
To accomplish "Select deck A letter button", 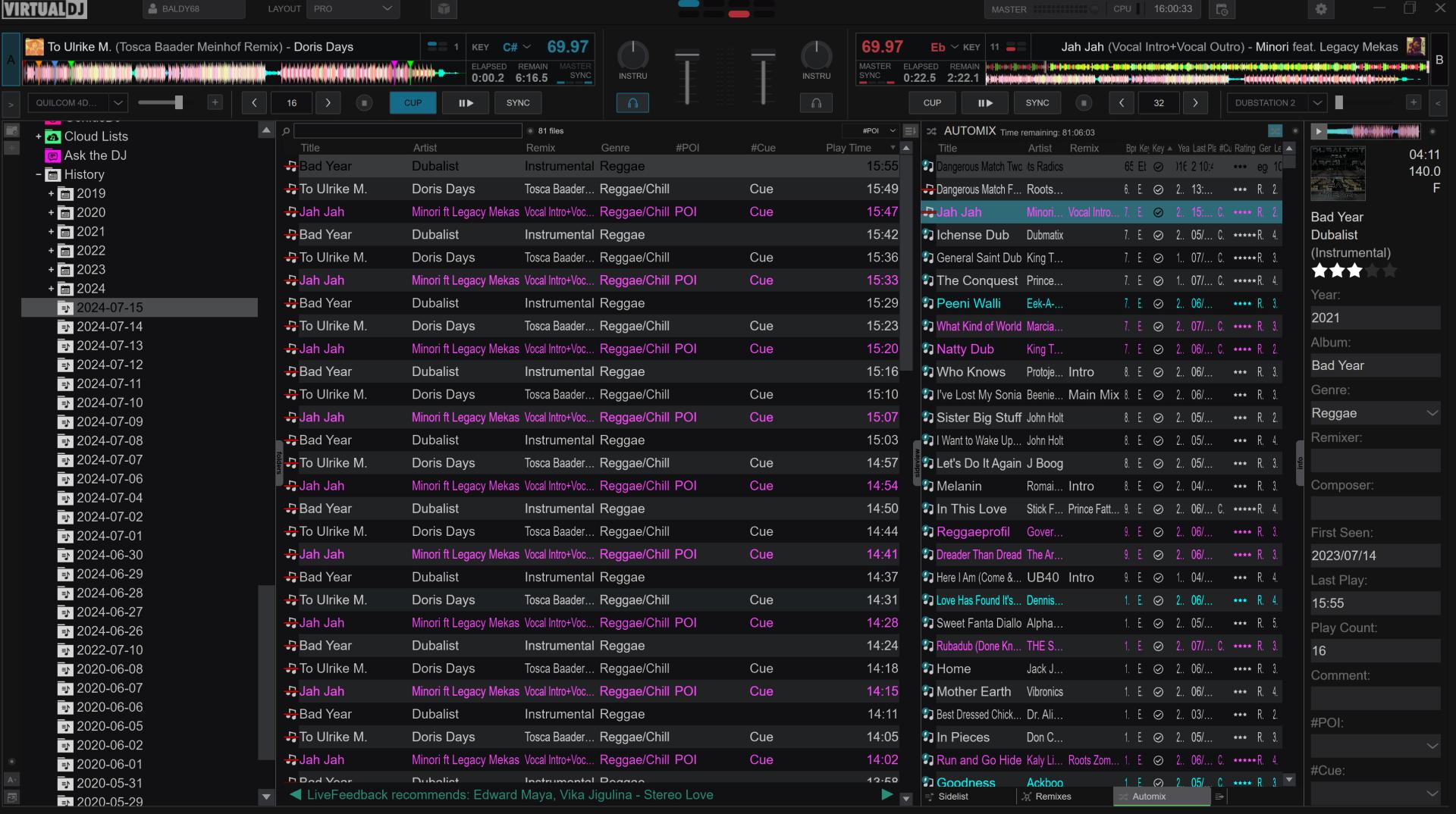I will coord(11,60).
